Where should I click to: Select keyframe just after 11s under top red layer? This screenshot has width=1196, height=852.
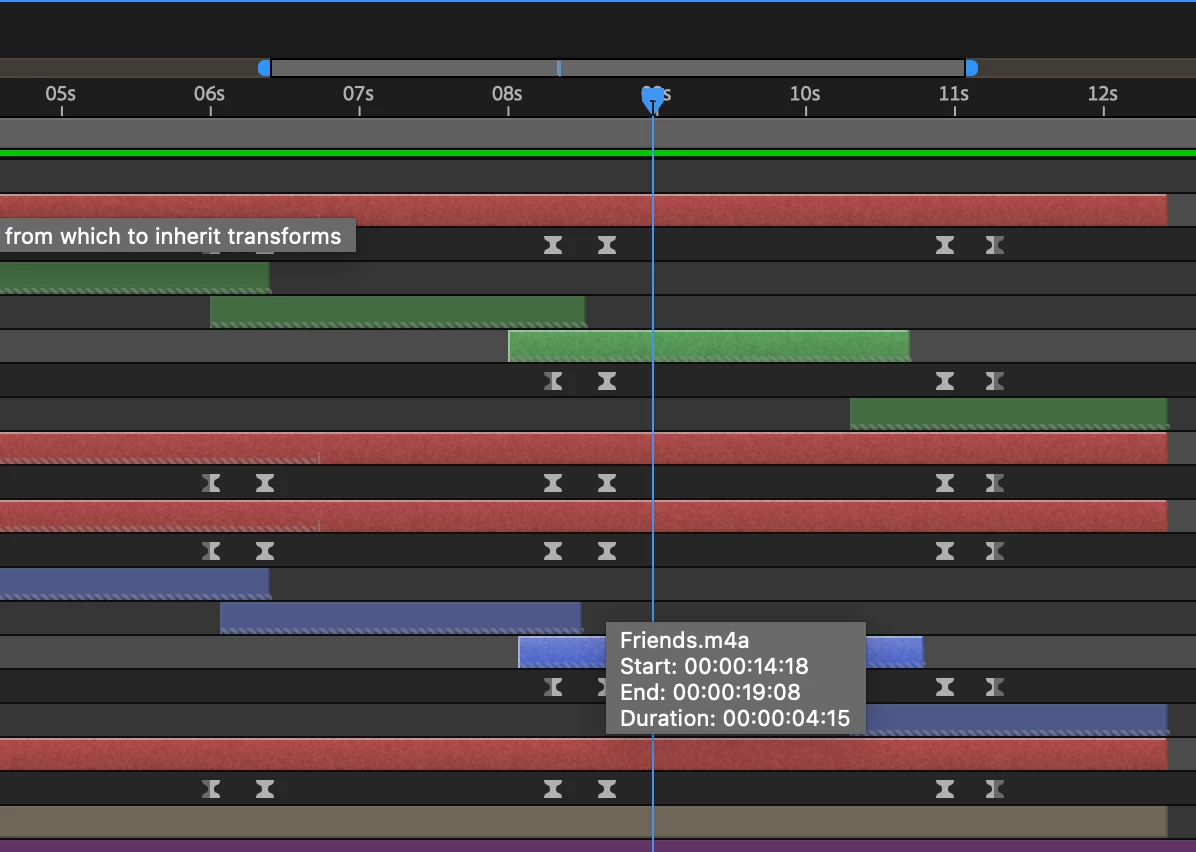[x=995, y=245]
